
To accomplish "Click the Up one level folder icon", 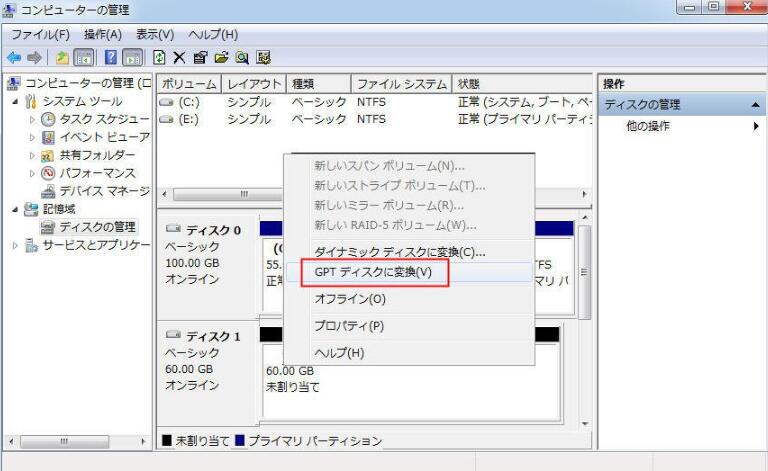I will tap(62, 58).
